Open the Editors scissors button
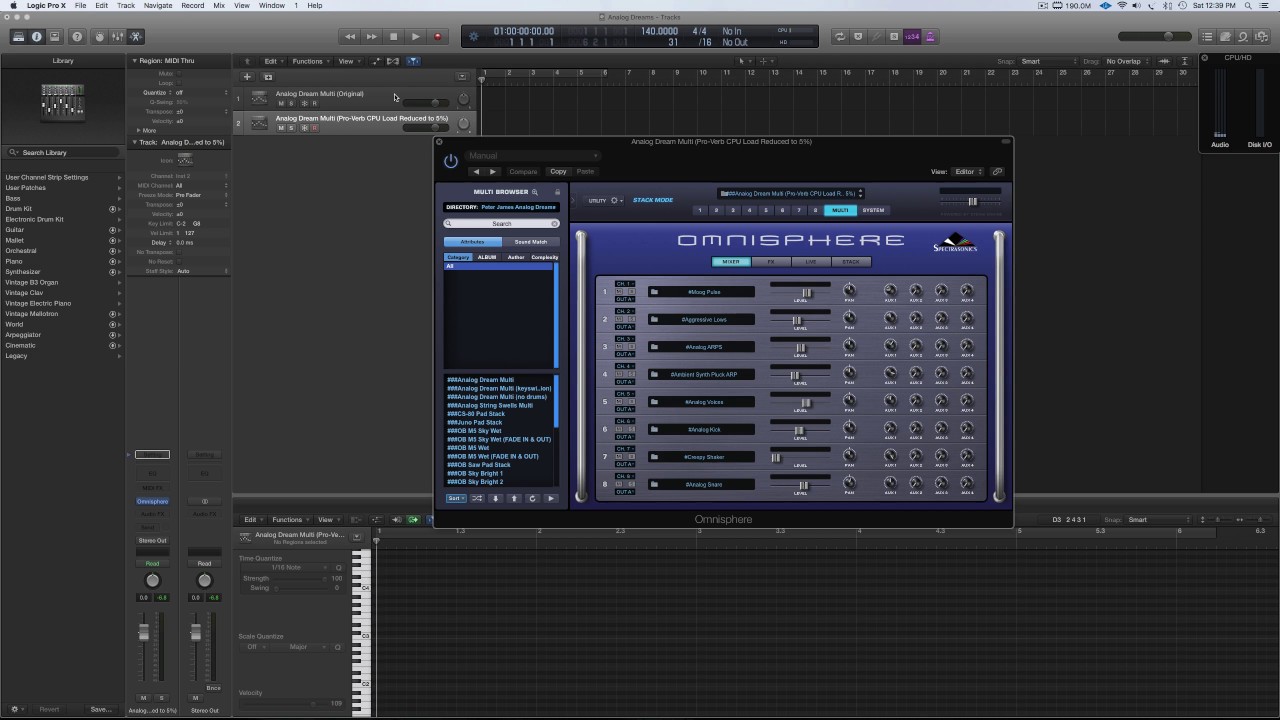Screen dimensions: 1280x720 [136, 37]
